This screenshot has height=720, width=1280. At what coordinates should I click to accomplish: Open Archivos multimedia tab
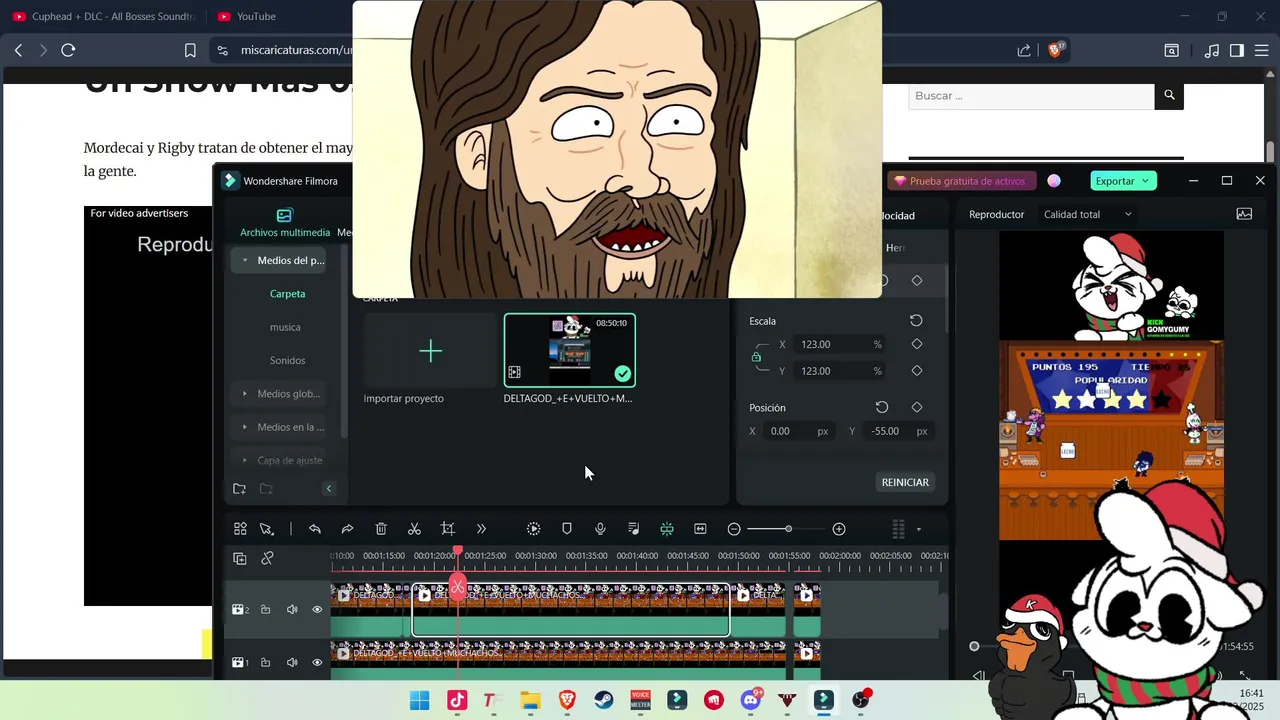click(285, 223)
